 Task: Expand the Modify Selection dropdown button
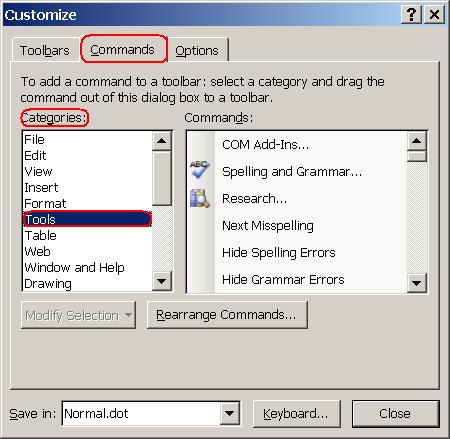[x=78, y=315]
